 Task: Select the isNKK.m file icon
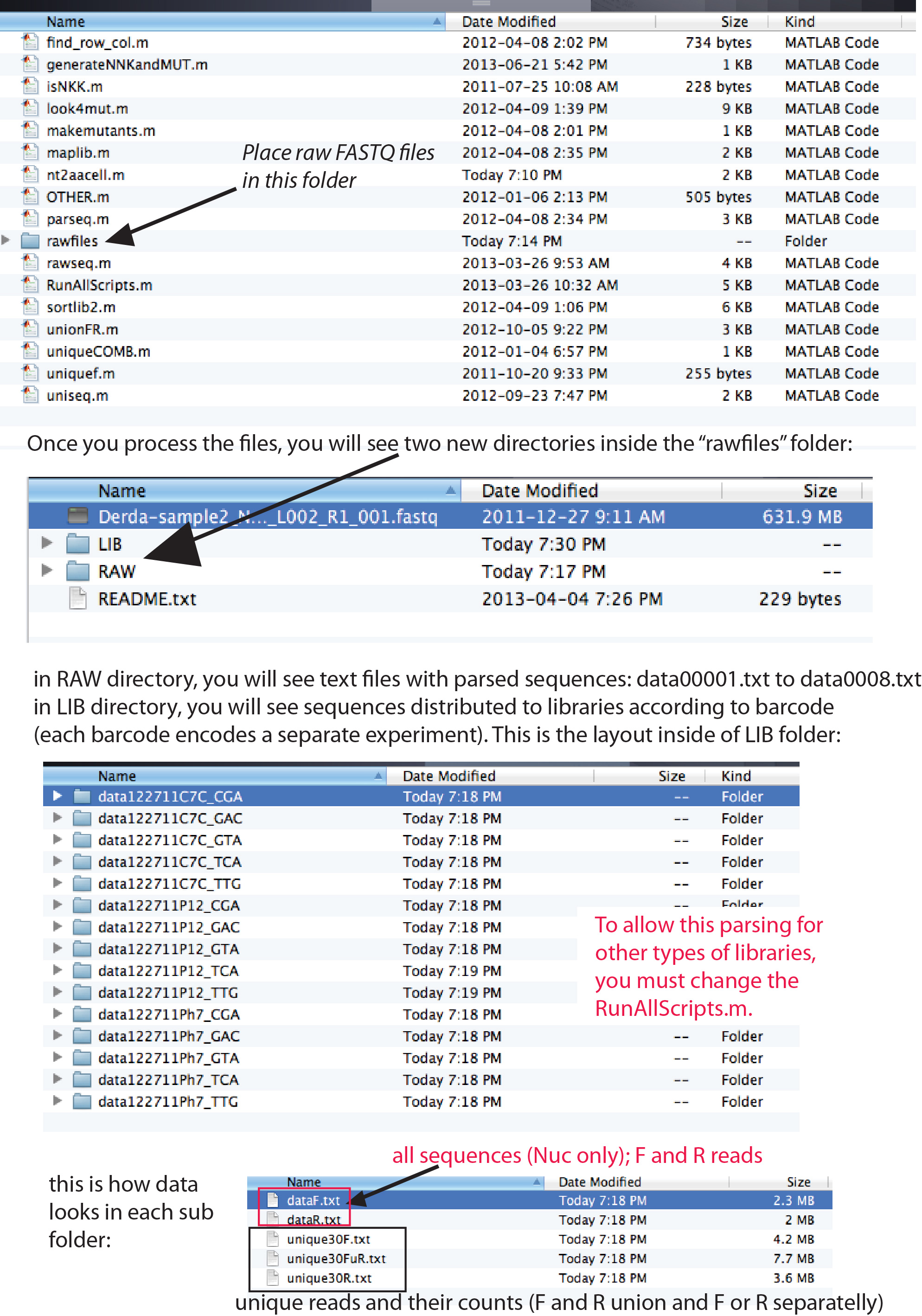point(30,86)
